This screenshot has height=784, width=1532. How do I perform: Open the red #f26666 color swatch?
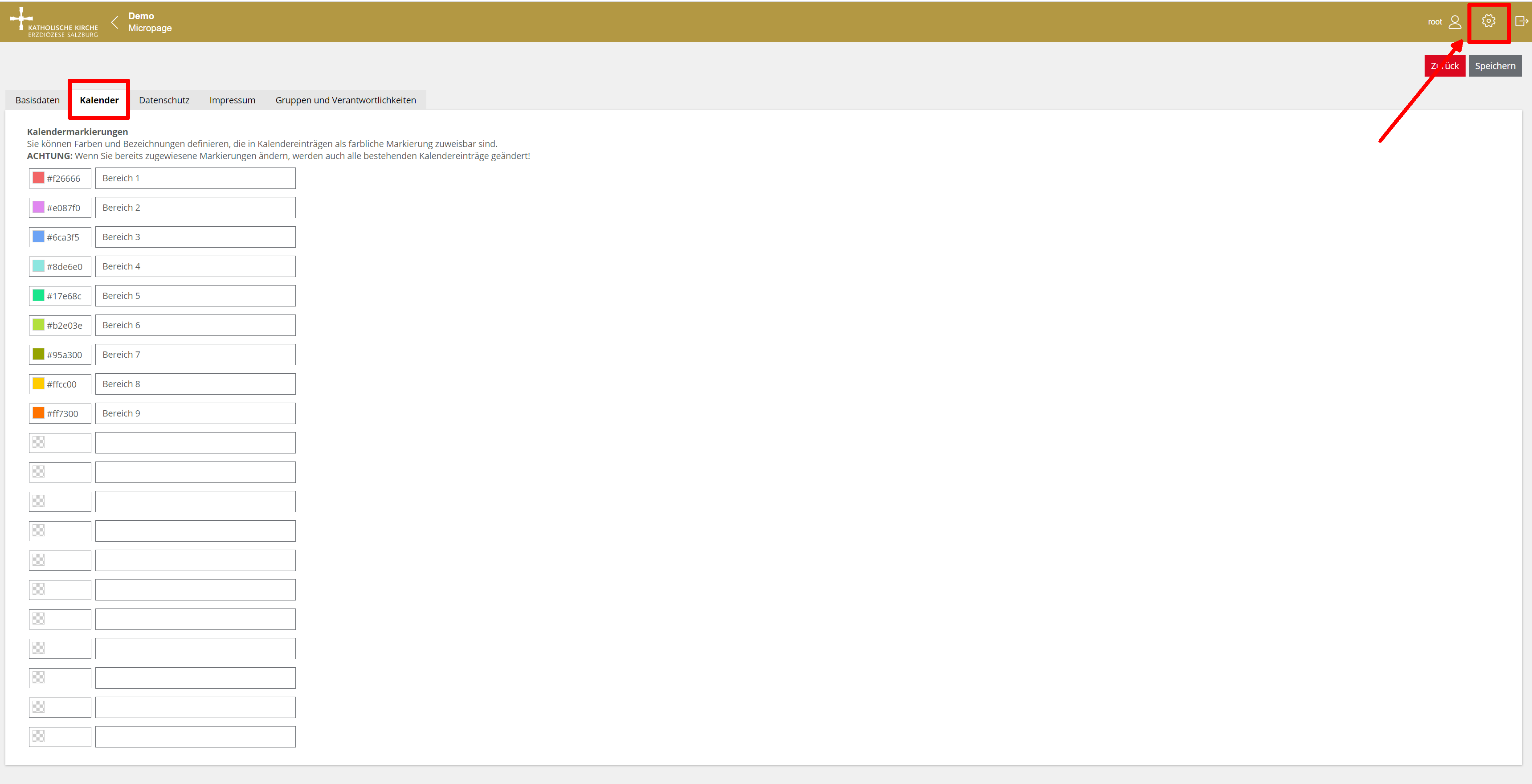point(39,178)
